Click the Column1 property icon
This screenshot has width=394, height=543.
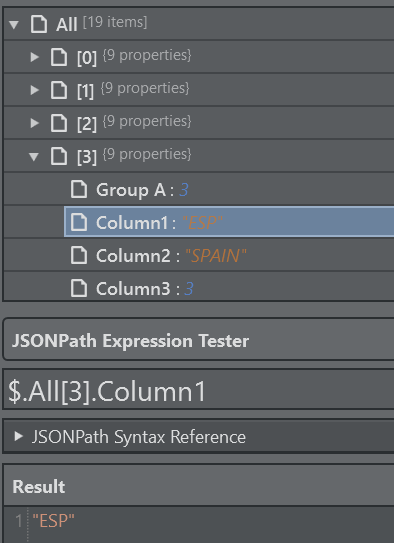(x=79, y=222)
